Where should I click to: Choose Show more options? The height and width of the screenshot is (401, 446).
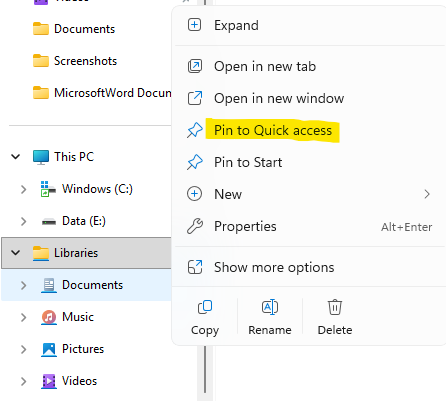click(x=309, y=267)
